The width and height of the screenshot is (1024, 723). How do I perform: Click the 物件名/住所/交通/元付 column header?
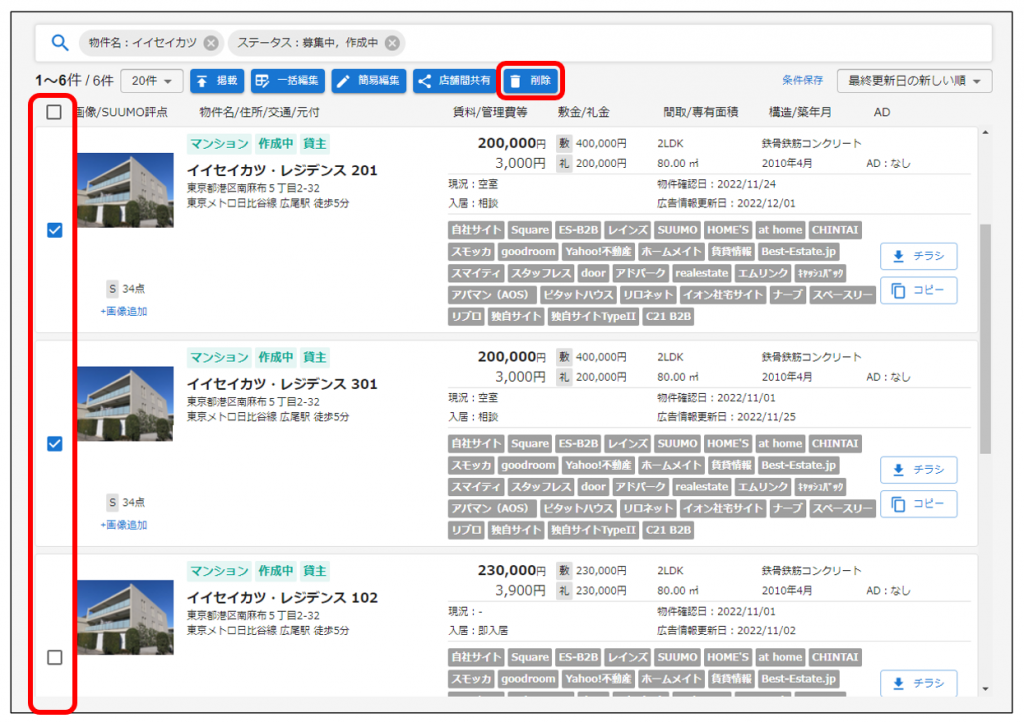pos(259,112)
